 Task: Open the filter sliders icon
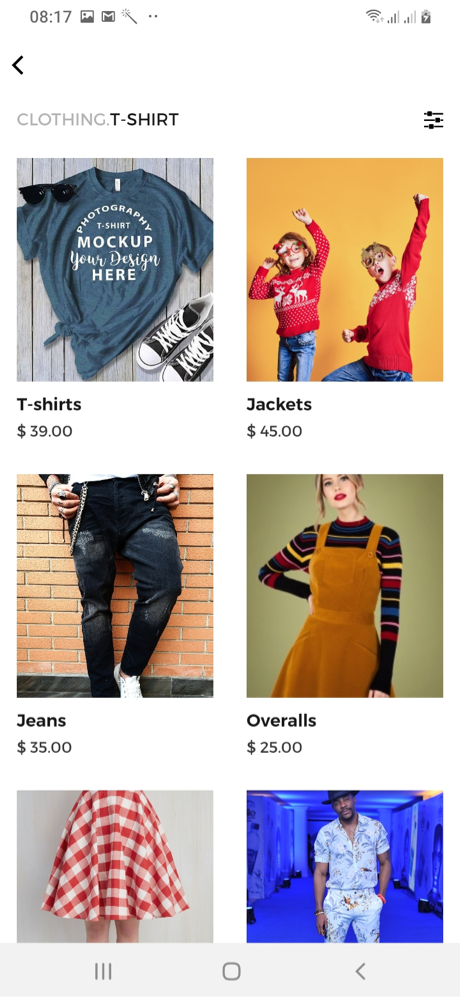click(433, 120)
